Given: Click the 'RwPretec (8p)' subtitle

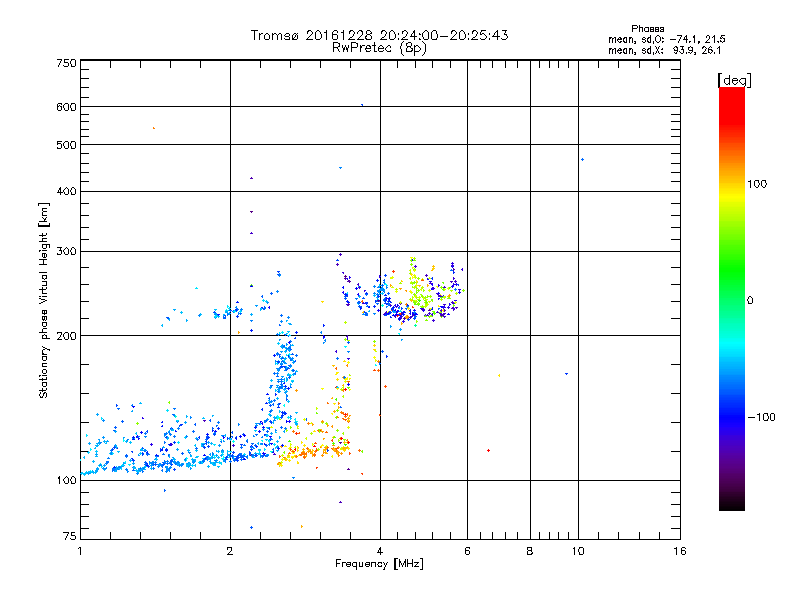Looking at the screenshot, I should tap(379, 48).
